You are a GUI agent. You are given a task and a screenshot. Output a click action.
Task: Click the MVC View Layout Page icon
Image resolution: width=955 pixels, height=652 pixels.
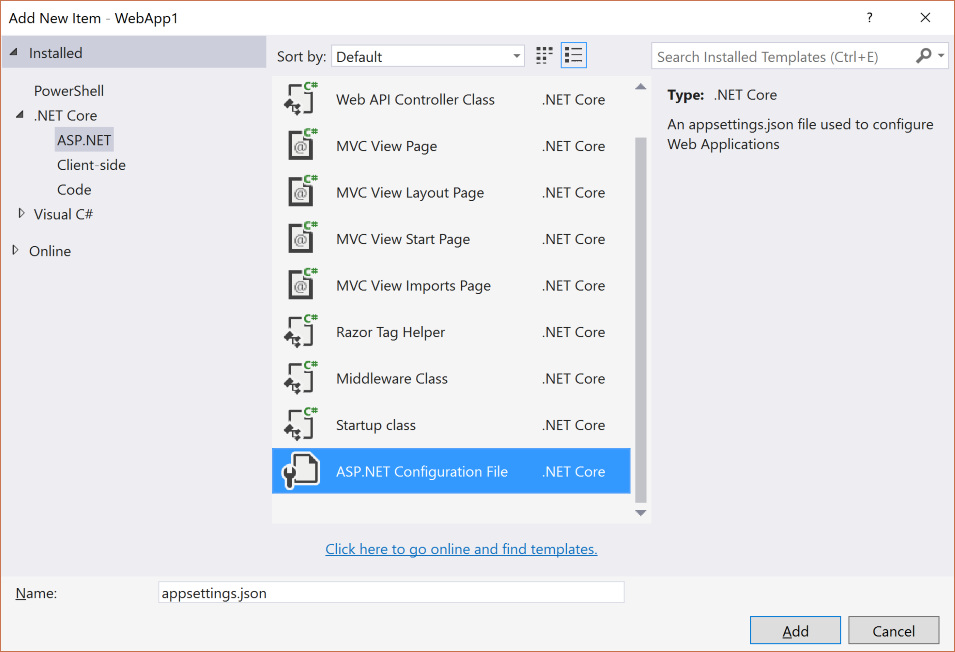pos(301,192)
